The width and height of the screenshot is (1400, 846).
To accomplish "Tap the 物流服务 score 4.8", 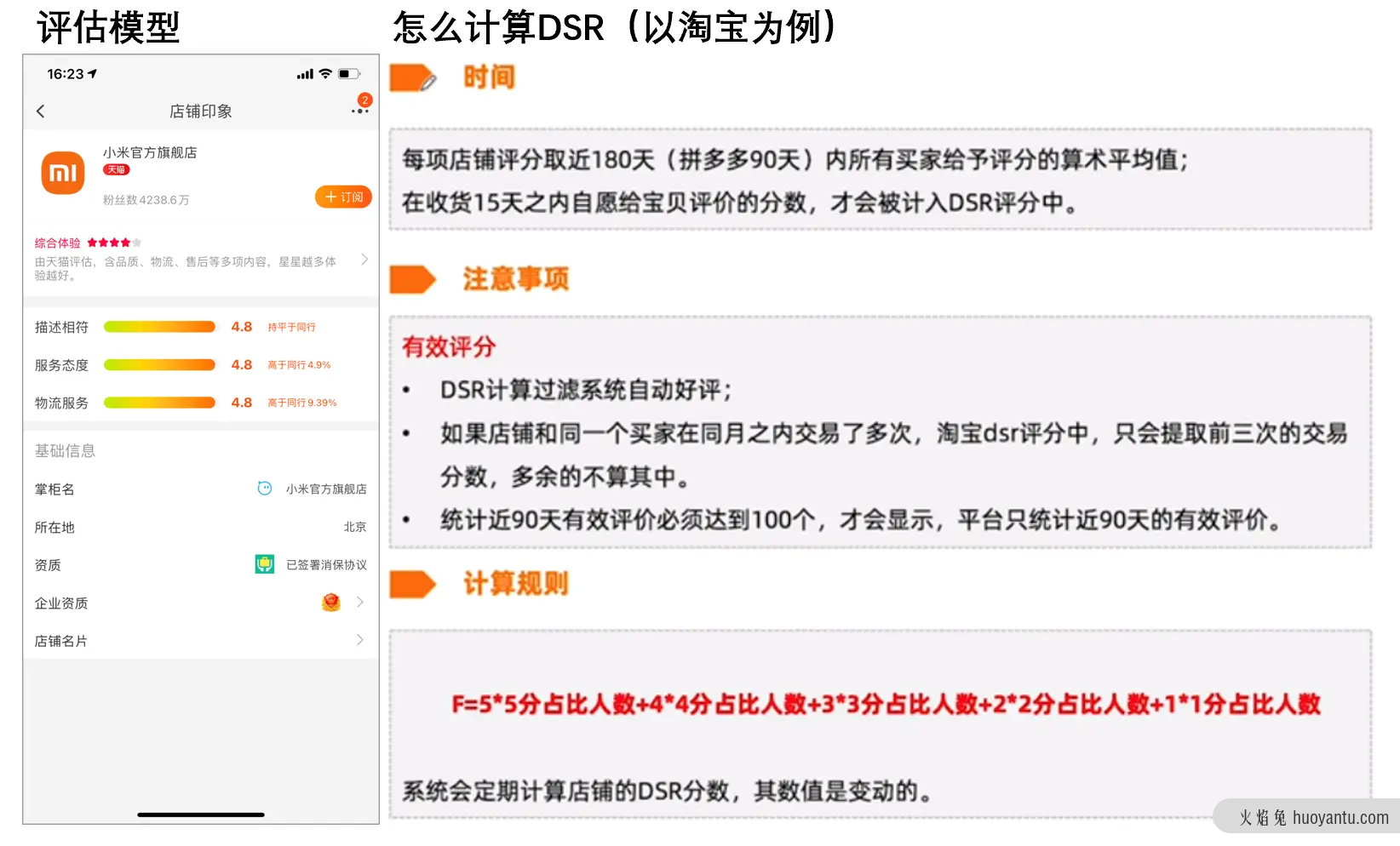I will click(242, 403).
